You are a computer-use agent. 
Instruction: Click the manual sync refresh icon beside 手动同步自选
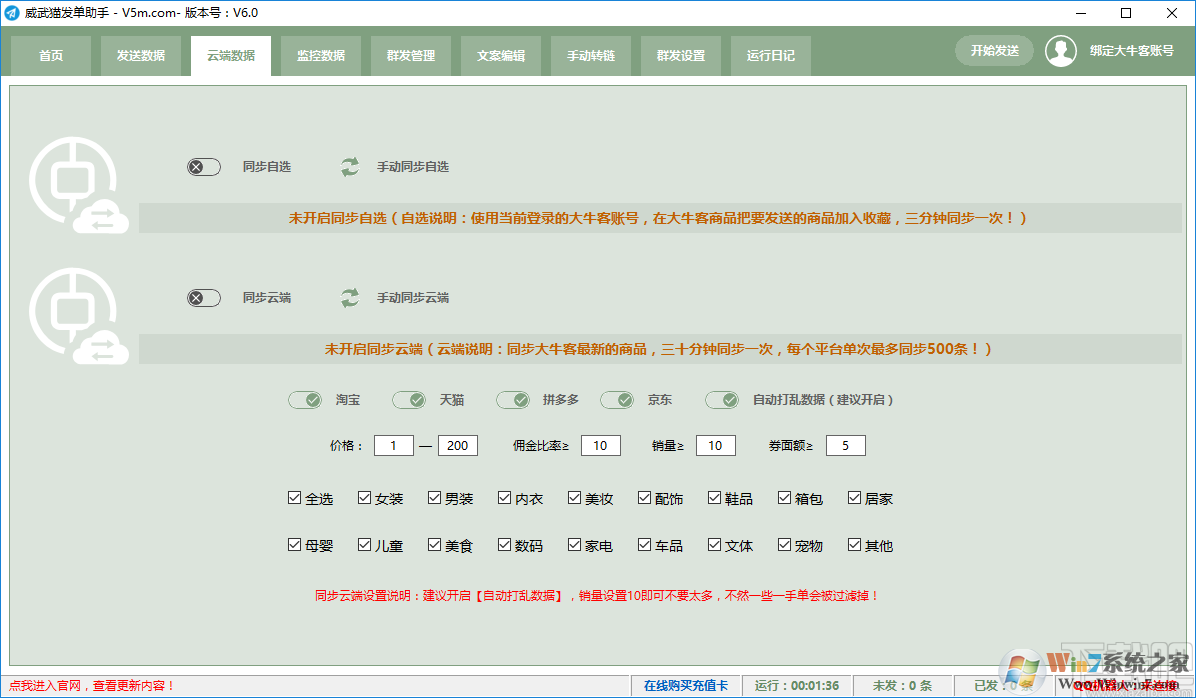click(x=348, y=167)
